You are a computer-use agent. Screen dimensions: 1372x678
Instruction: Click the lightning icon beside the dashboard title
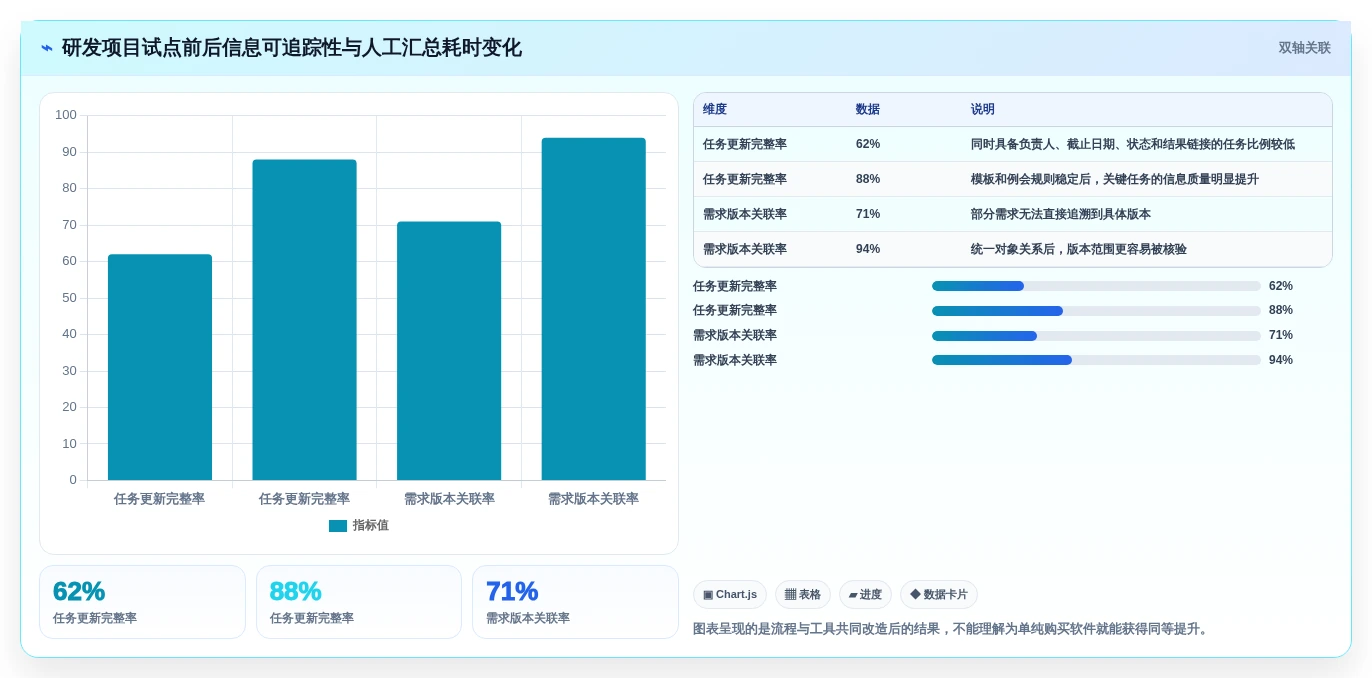pyautogui.click(x=47, y=48)
